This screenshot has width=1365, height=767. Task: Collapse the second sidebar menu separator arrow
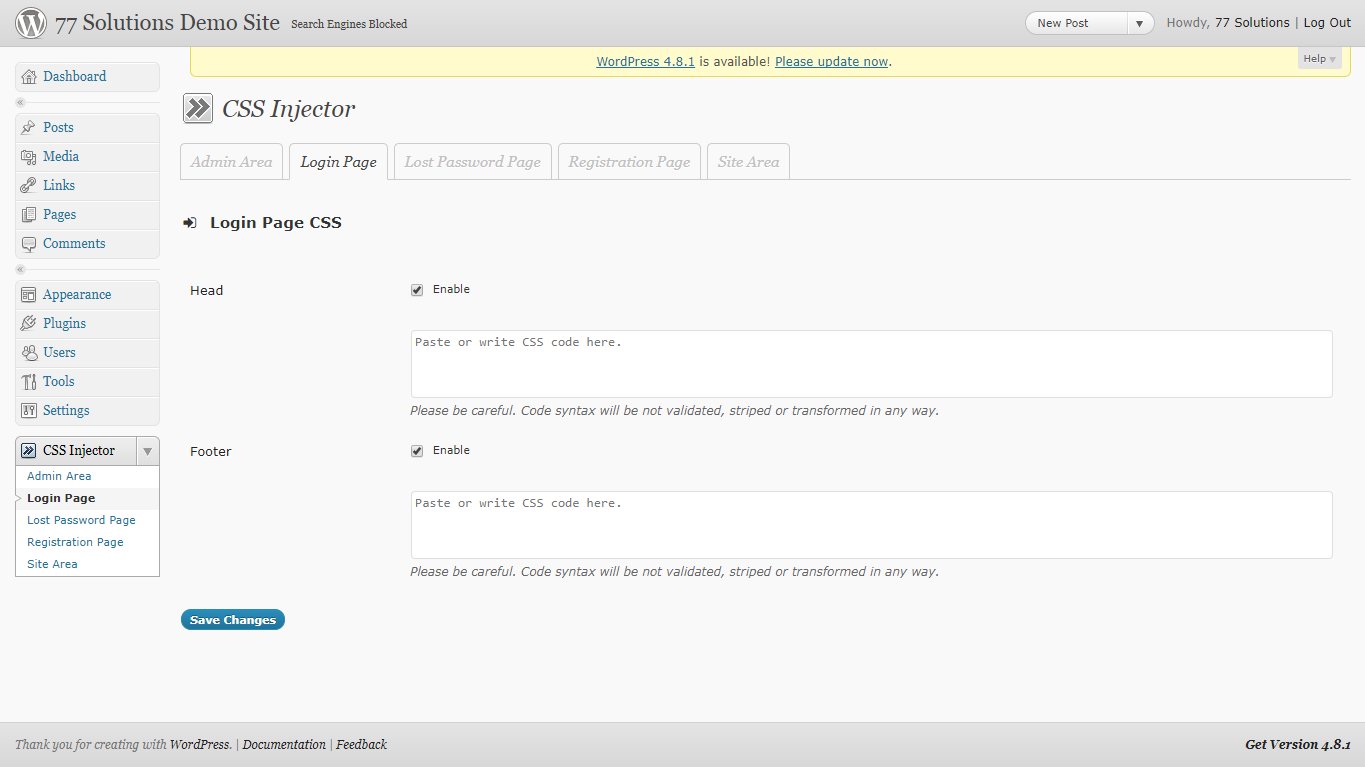coord(20,270)
